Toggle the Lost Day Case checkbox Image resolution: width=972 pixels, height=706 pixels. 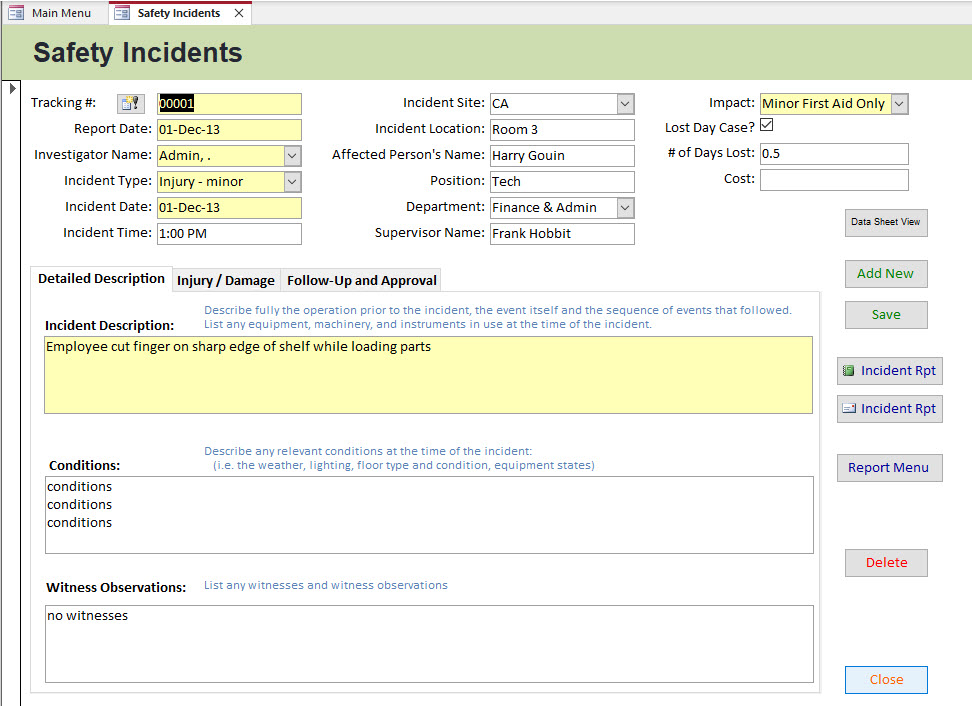pyautogui.click(x=767, y=126)
